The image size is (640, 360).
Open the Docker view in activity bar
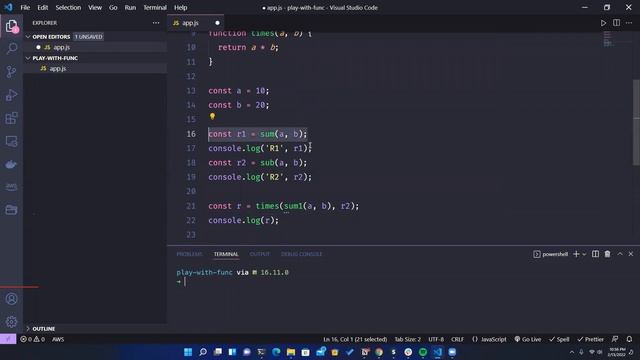click(x=11, y=164)
